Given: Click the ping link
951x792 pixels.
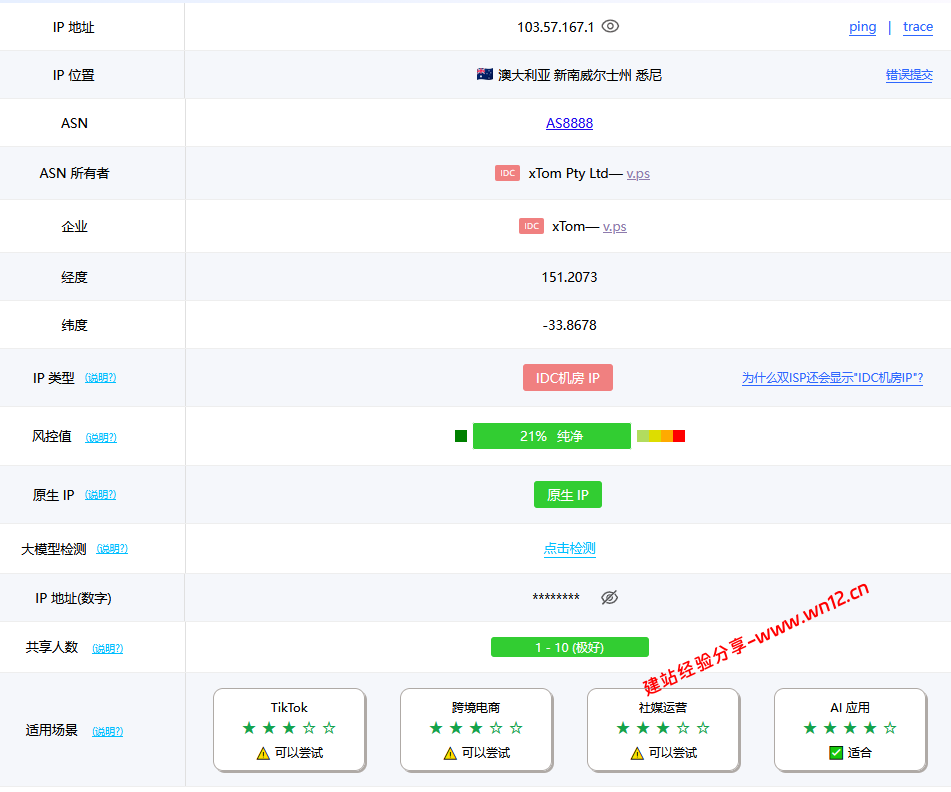Looking at the screenshot, I should (x=862, y=27).
